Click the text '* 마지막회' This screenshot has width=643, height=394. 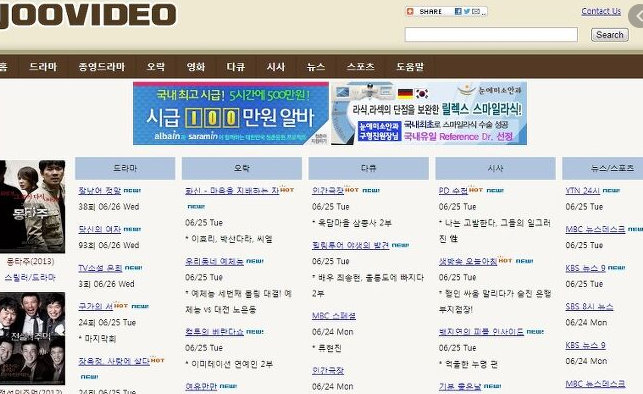[97, 339]
